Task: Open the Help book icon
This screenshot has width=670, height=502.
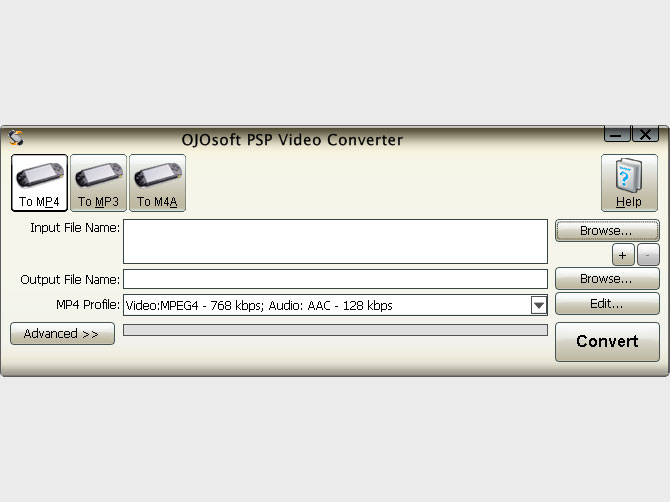Action: 628,183
